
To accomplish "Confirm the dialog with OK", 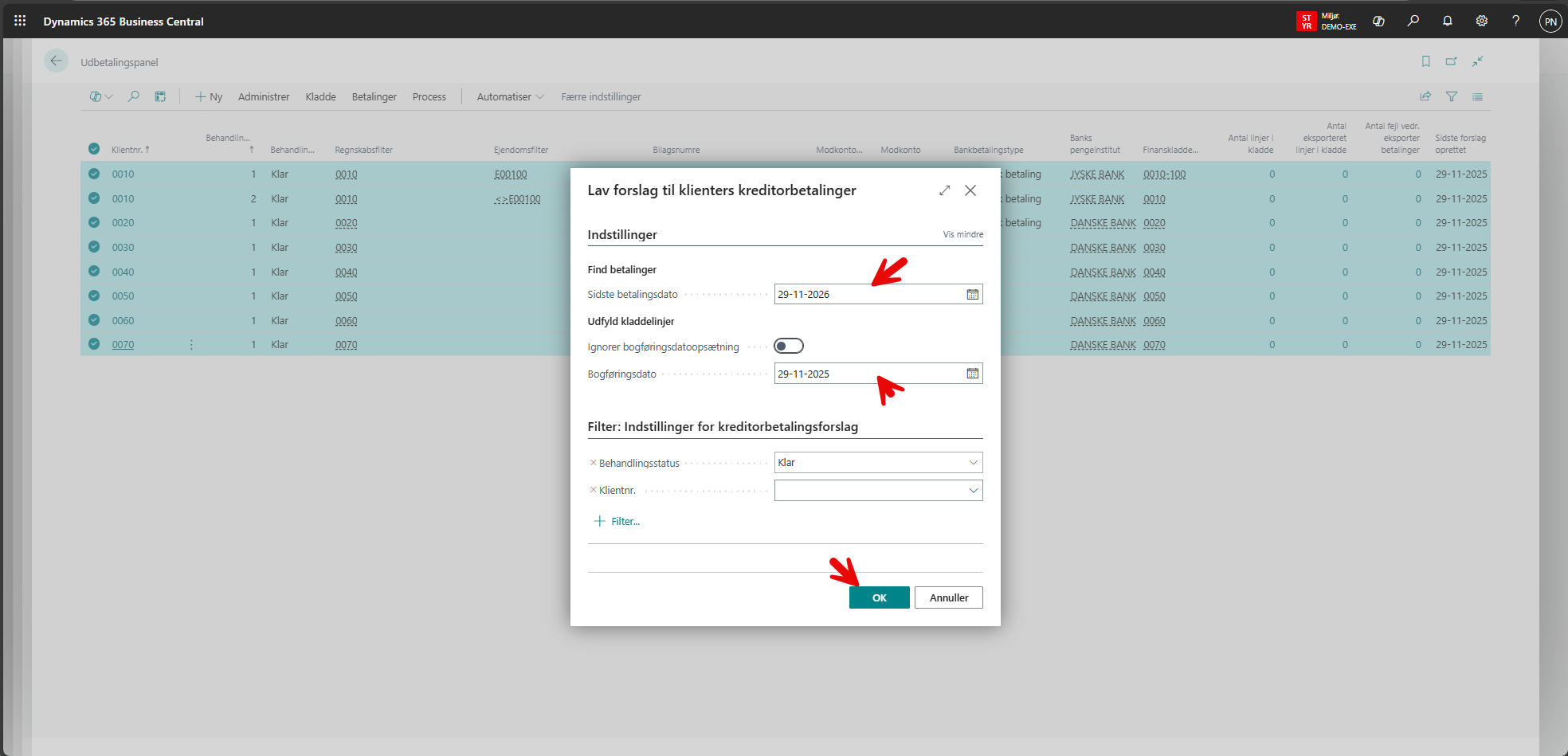I will [879, 597].
